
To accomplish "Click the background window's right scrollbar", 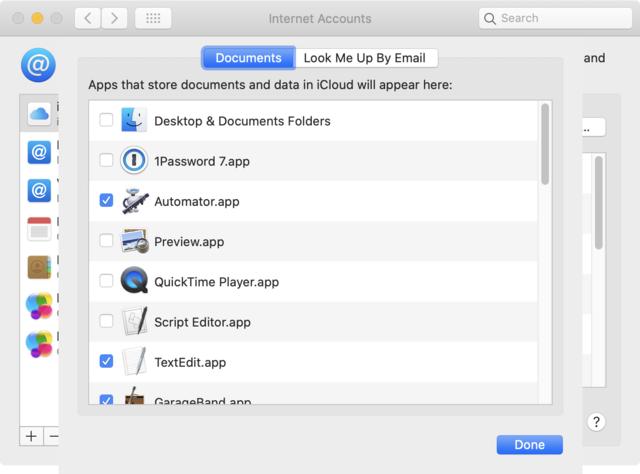I will click(x=599, y=203).
